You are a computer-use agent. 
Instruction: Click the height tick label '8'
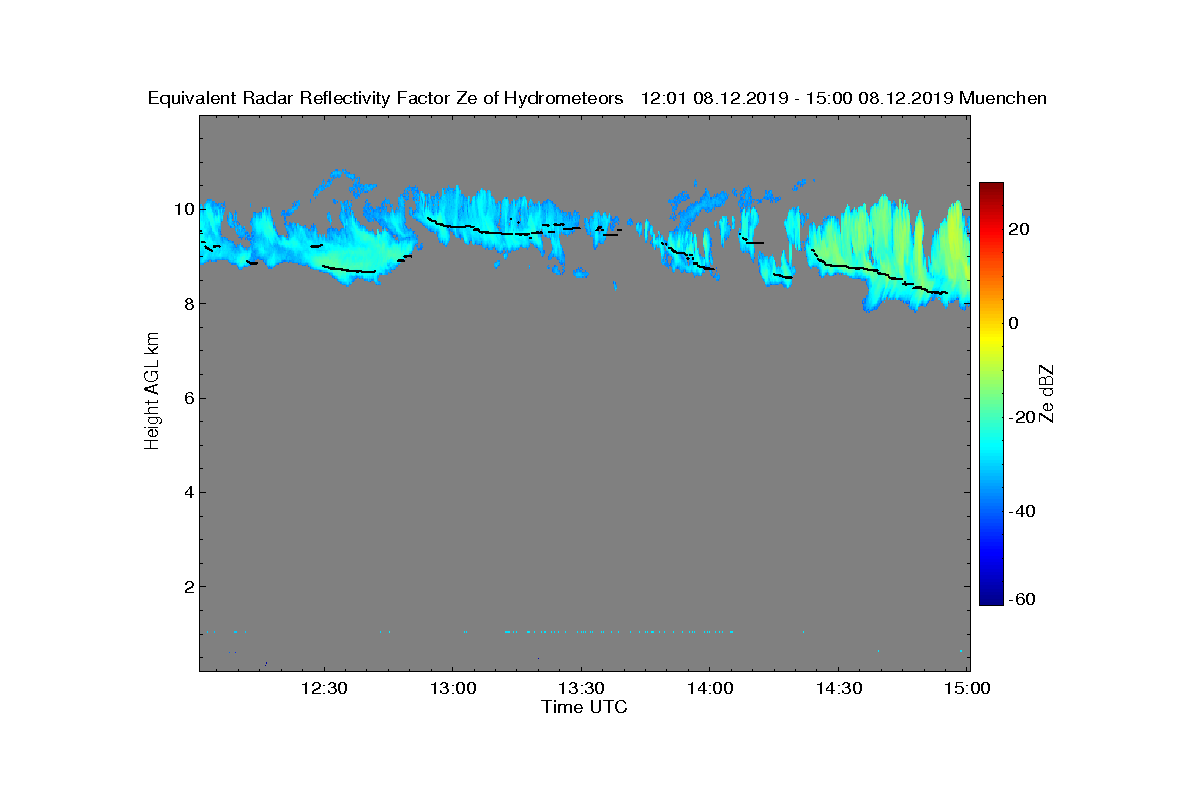188,304
